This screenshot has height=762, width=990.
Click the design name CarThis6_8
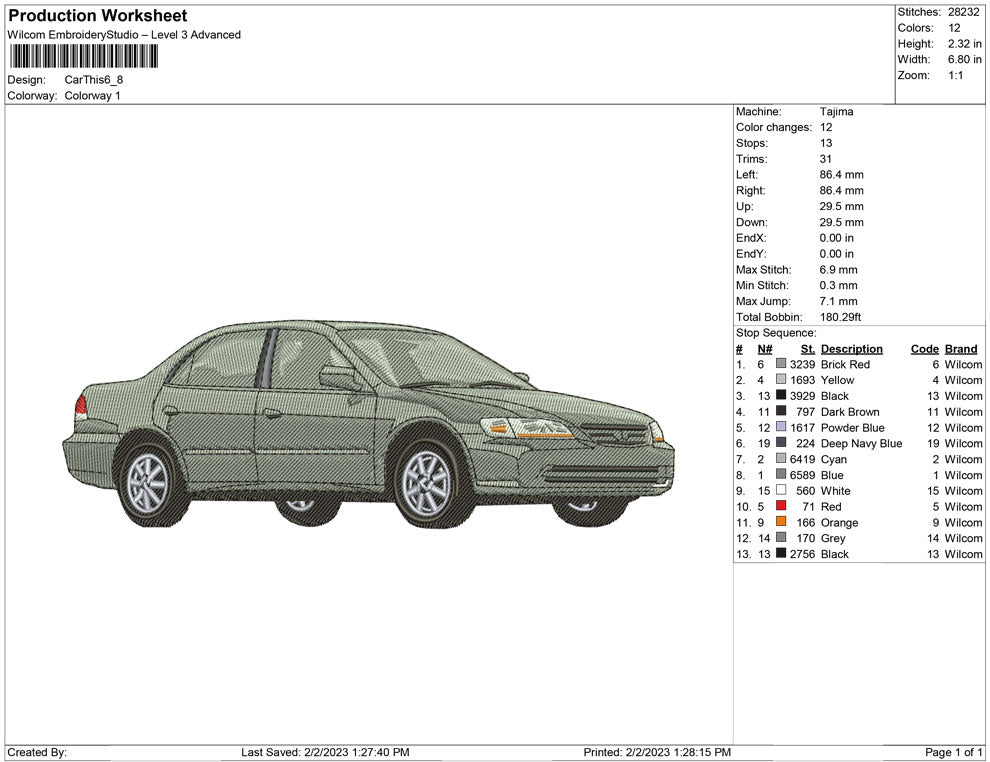[93, 80]
